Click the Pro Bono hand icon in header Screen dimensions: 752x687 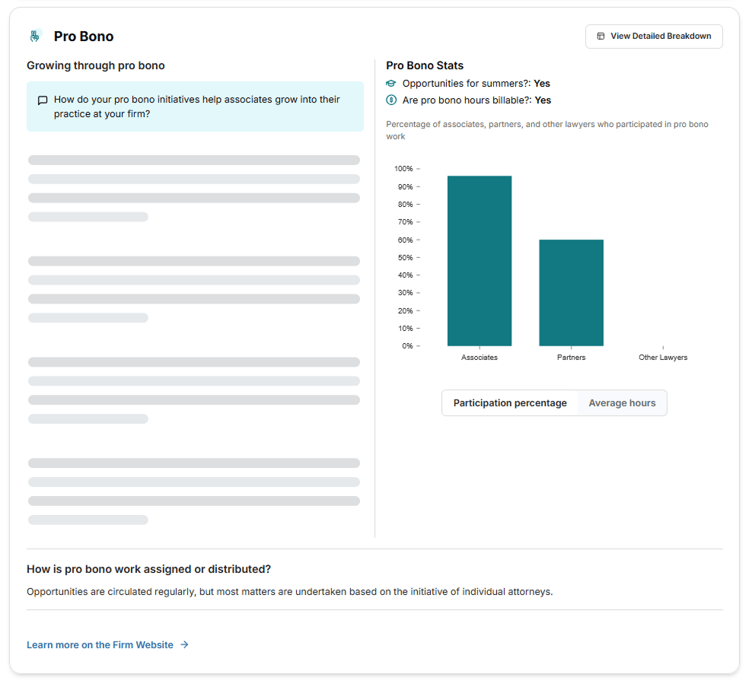(35, 36)
